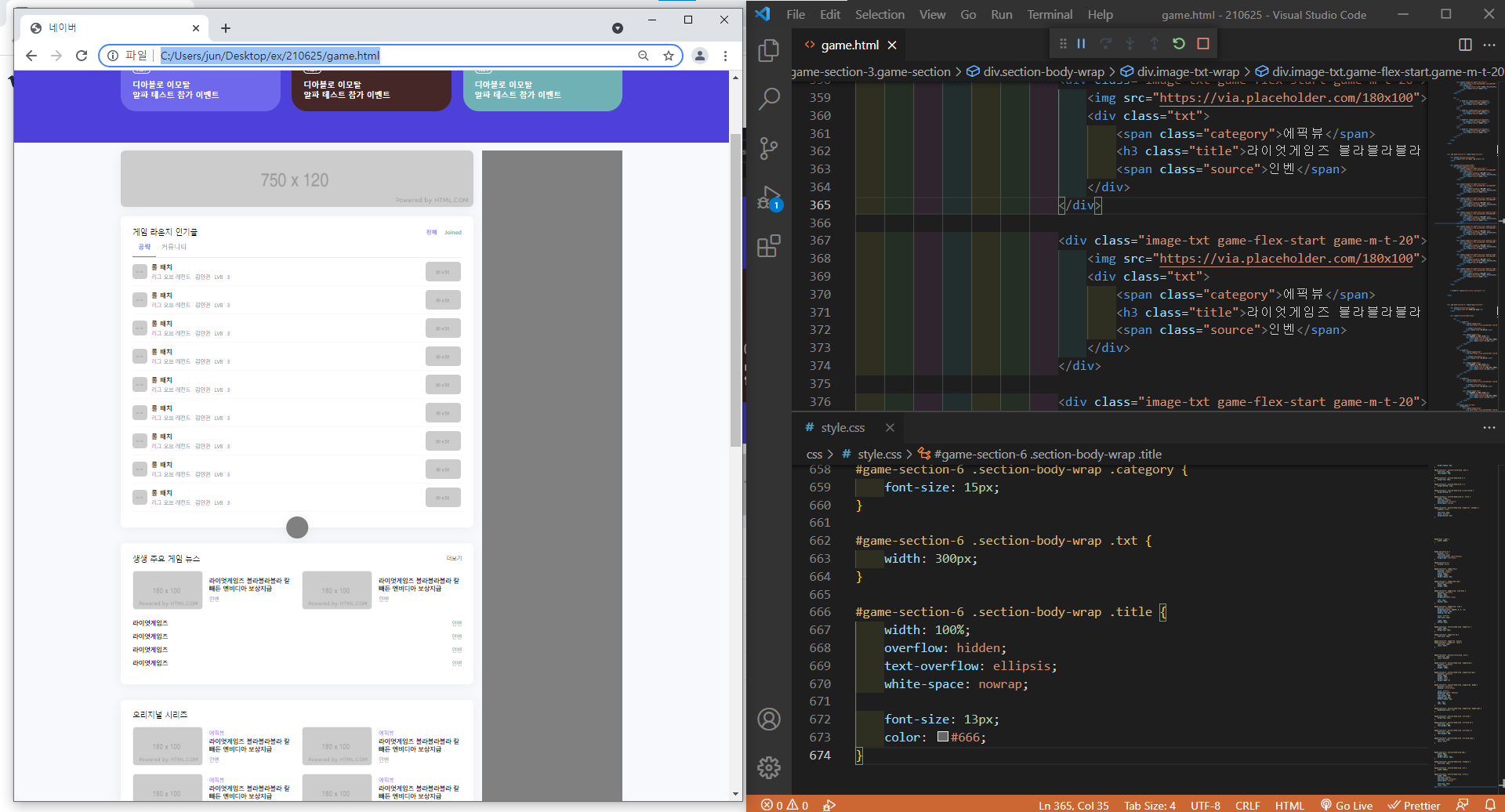Switch to the game.html editor tab
1505x812 pixels.
click(849, 45)
